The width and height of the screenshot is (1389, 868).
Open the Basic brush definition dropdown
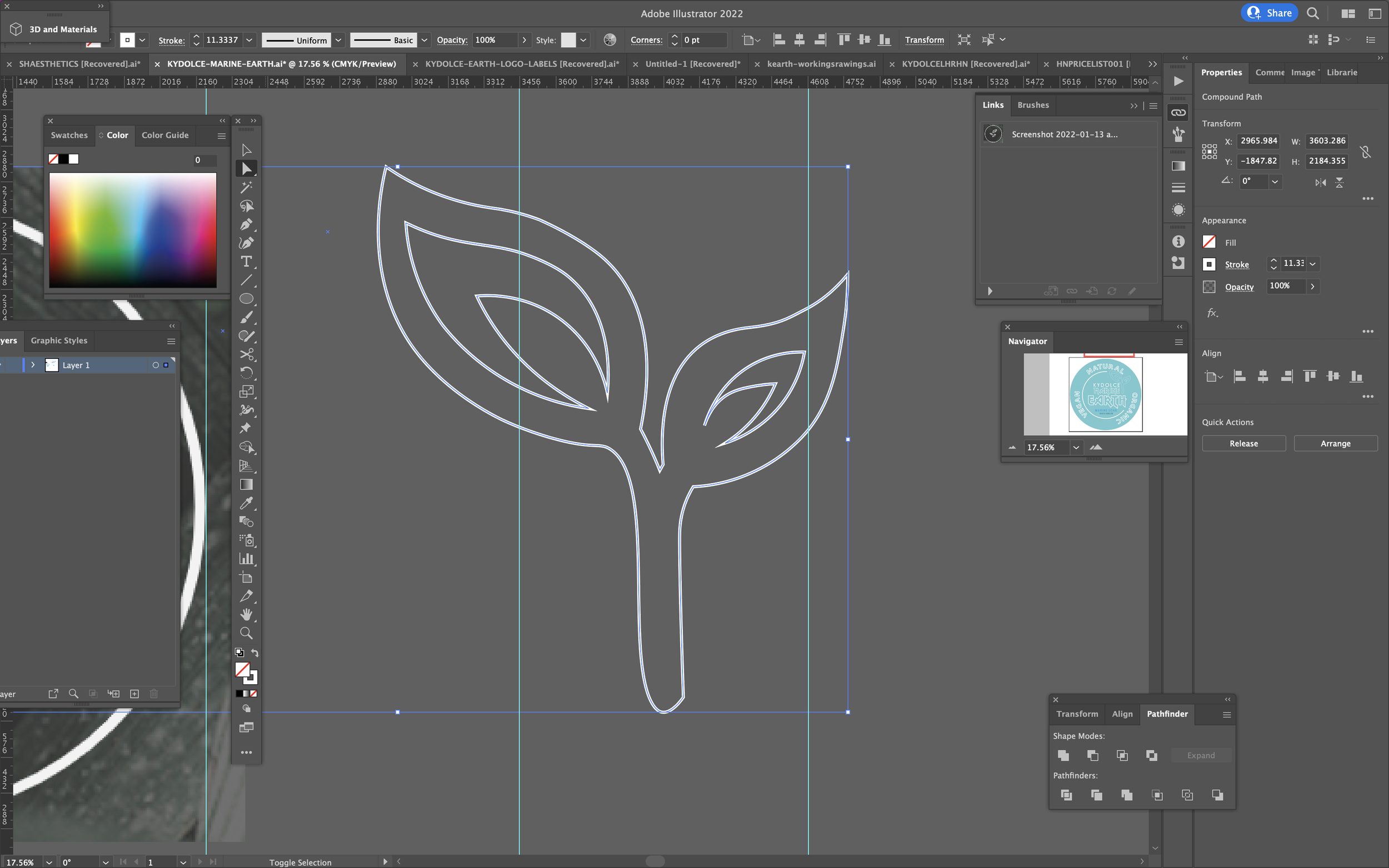point(424,40)
